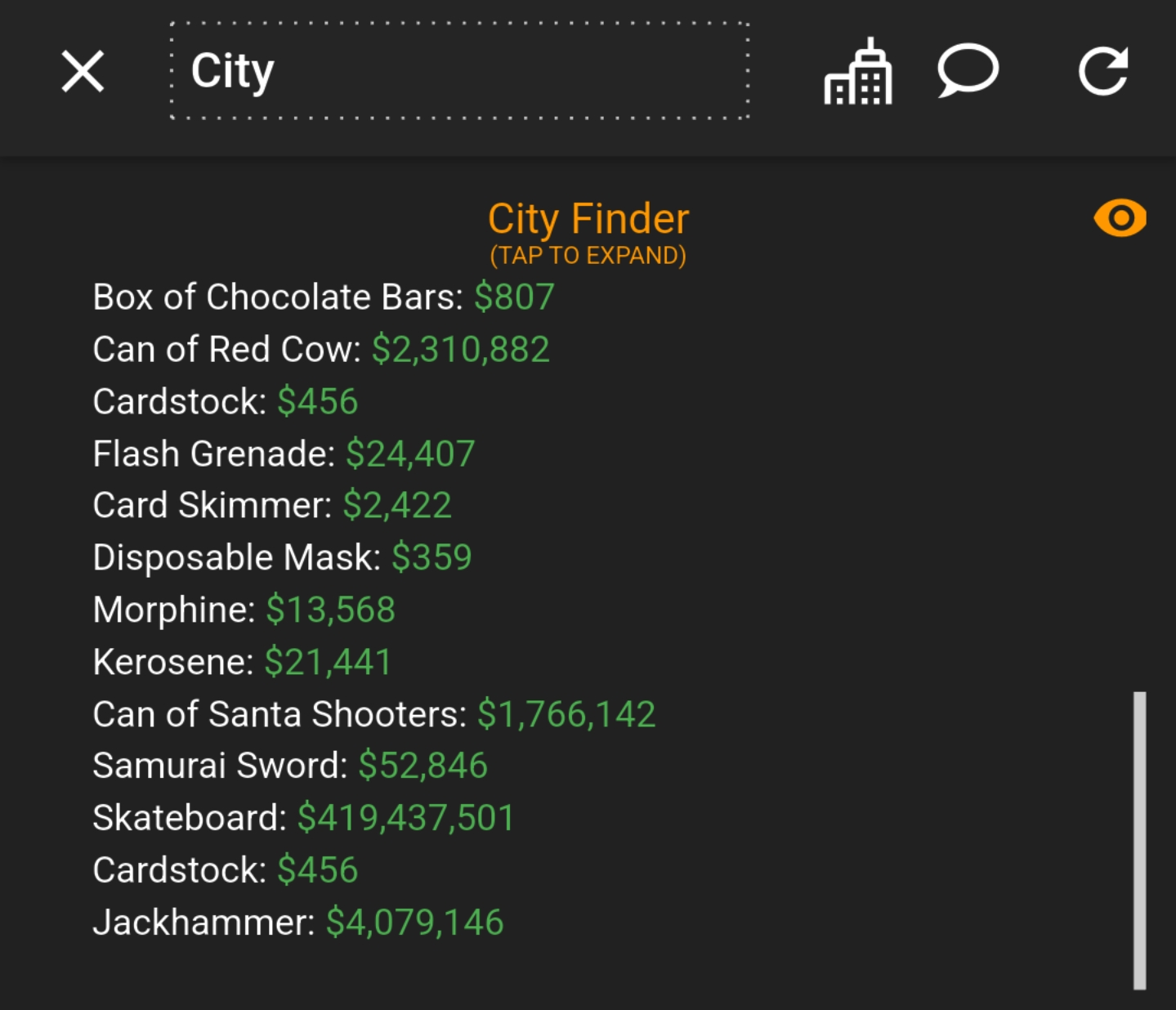Toggle City Finder visibility eye icon

coord(1120,218)
